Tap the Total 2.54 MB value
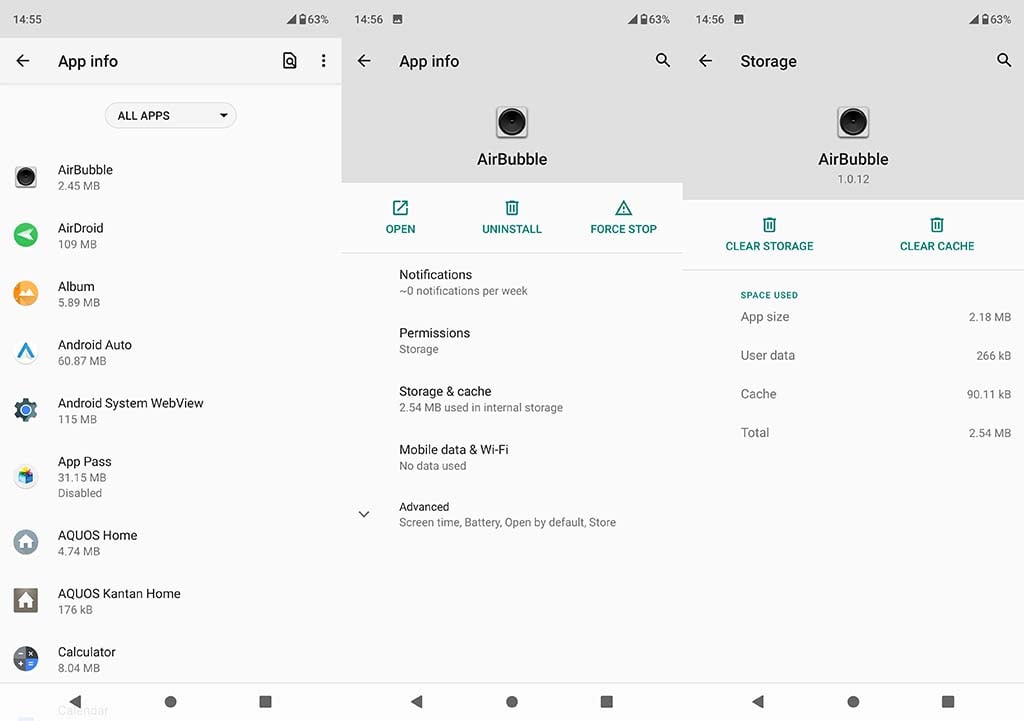Screen dimensions: 1024x721 (989, 432)
